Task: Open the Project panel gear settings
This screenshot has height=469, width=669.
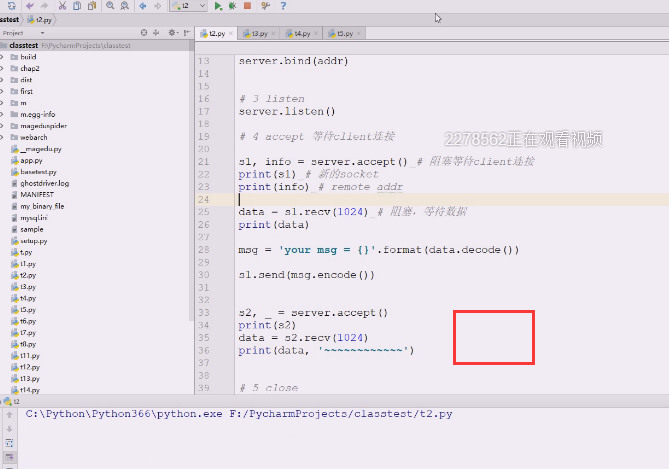Action: [x=172, y=32]
